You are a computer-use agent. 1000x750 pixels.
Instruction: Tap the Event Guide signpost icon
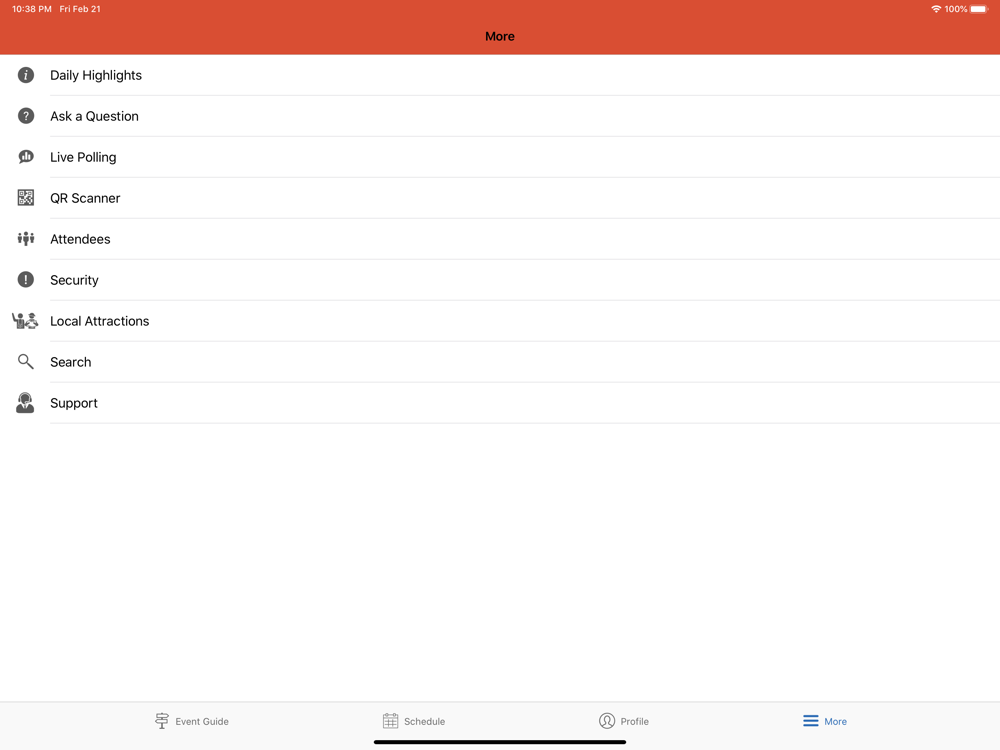point(162,721)
